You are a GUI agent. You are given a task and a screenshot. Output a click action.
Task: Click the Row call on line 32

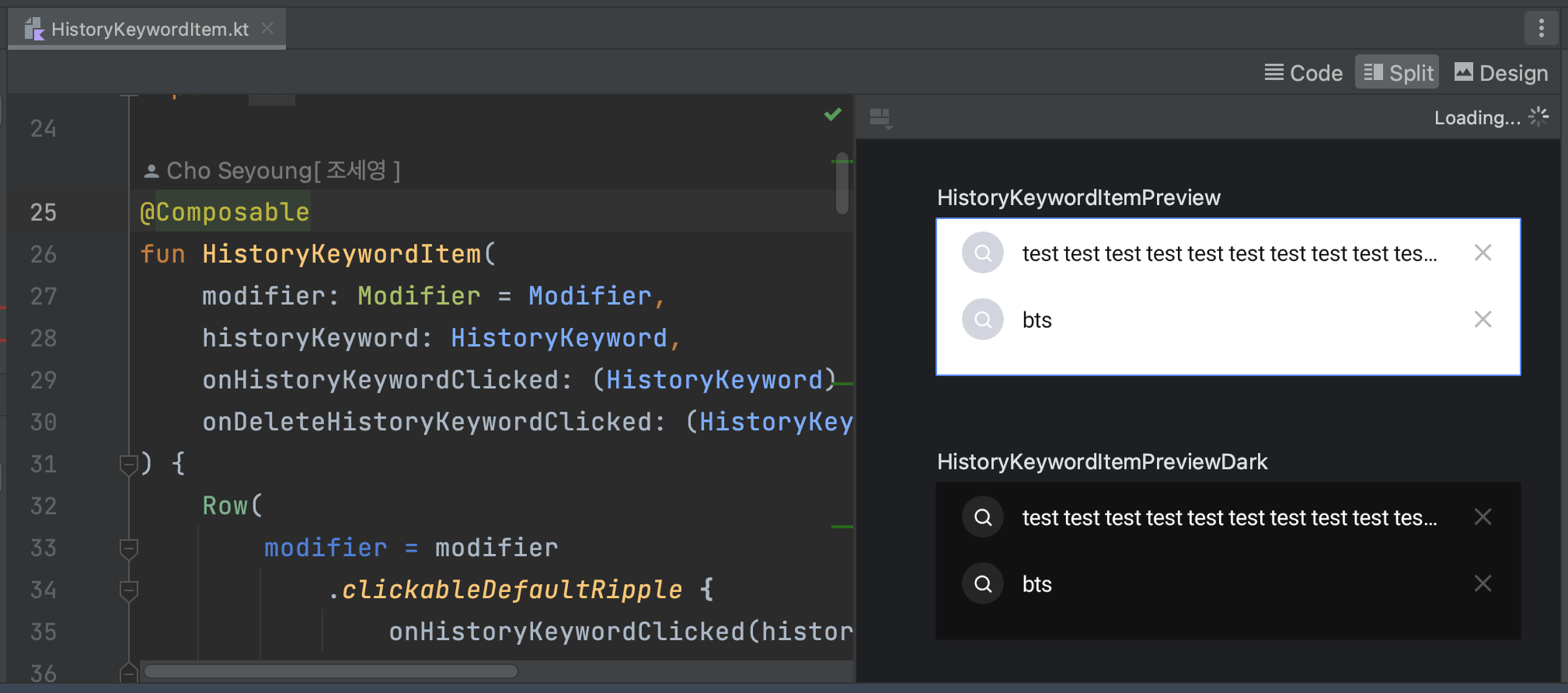pos(225,506)
